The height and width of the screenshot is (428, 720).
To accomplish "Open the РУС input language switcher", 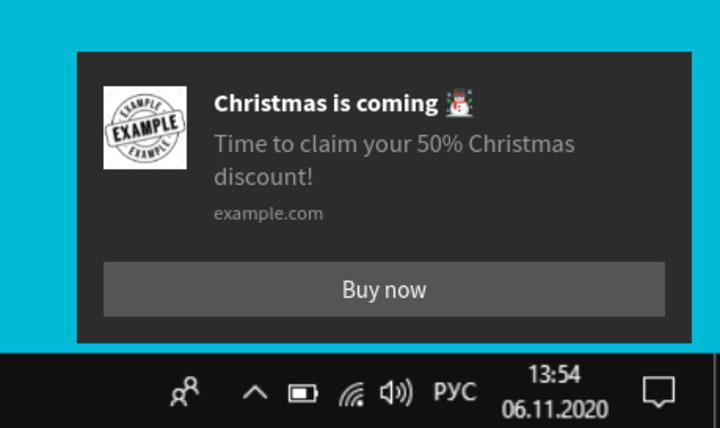I will (x=455, y=392).
